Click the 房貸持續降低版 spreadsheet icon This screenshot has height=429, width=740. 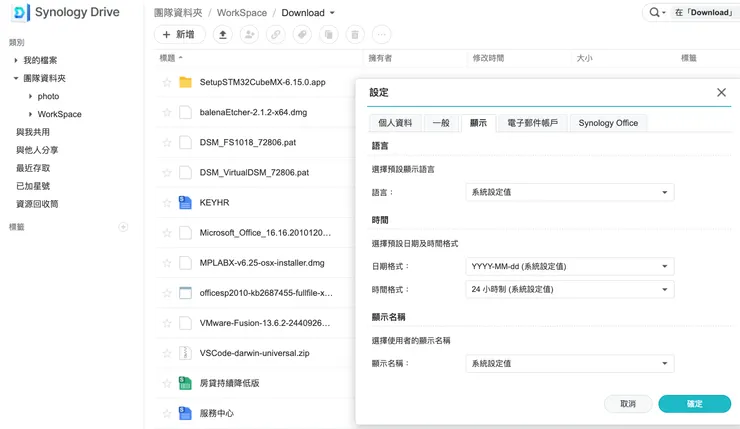click(185, 383)
